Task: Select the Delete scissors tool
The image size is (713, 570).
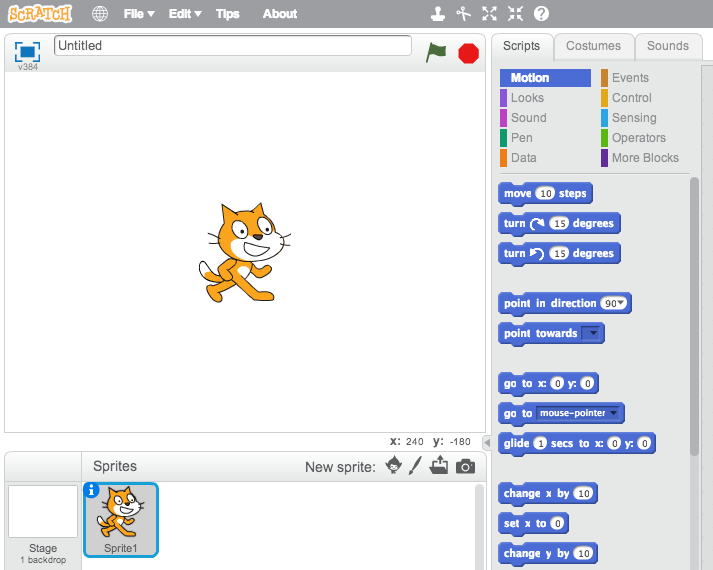Action: click(x=463, y=14)
